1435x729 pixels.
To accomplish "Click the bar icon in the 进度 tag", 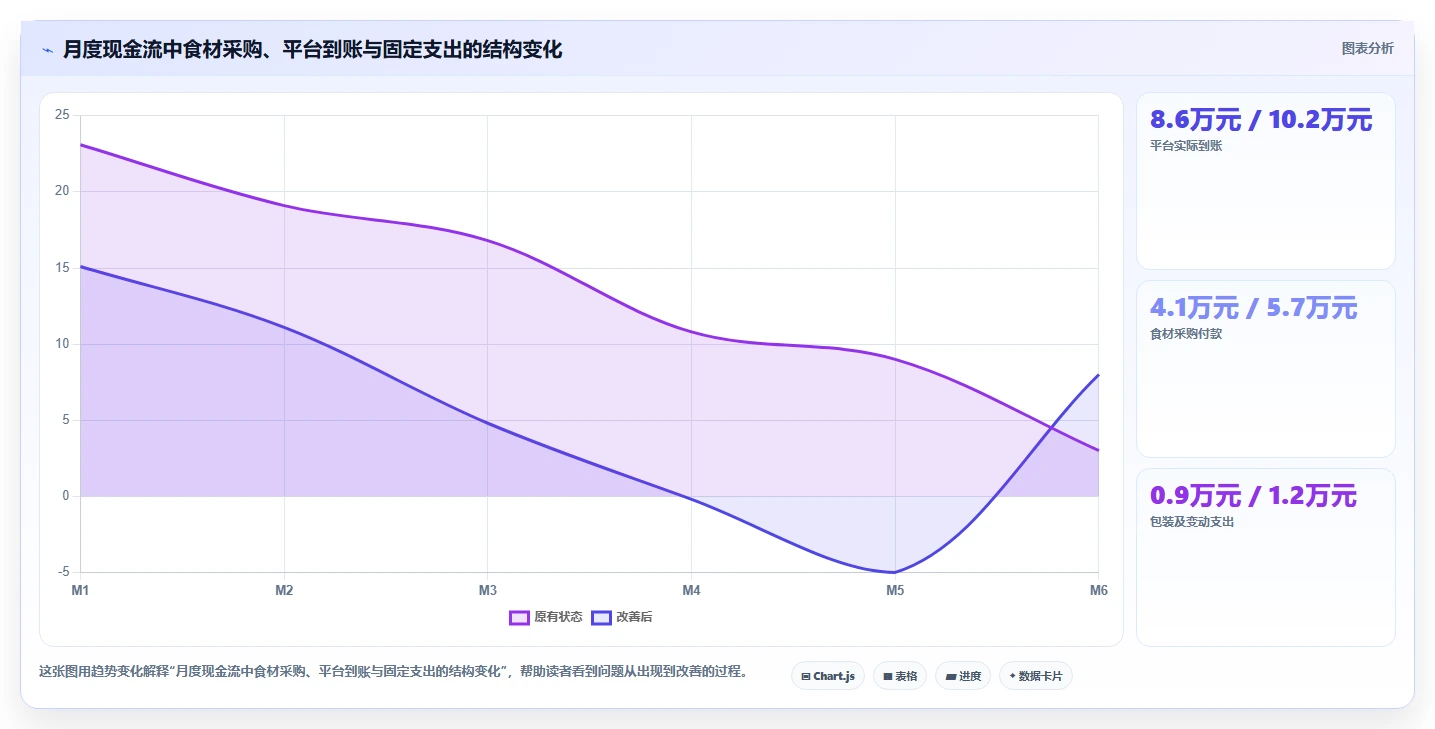I will point(950,677).
